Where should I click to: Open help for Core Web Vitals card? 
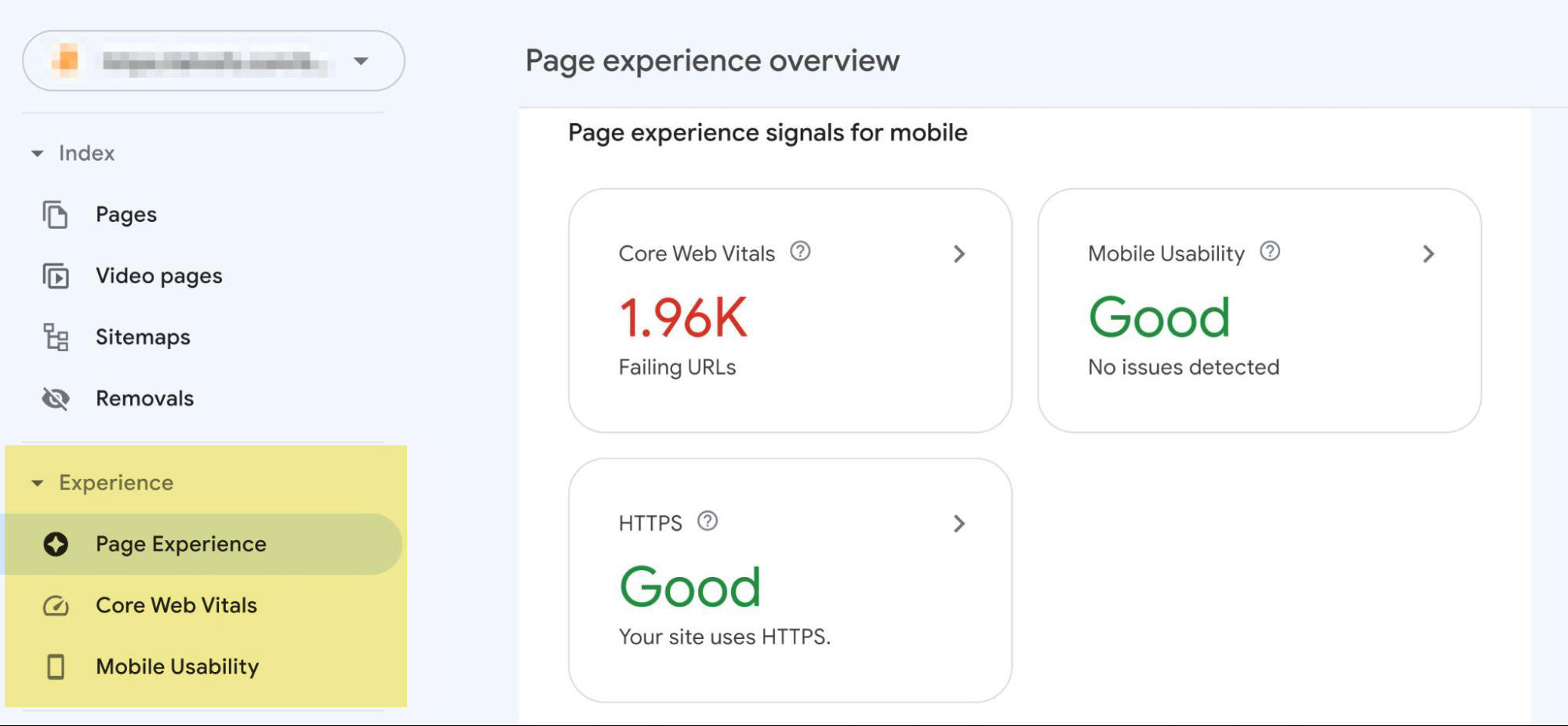800,252
